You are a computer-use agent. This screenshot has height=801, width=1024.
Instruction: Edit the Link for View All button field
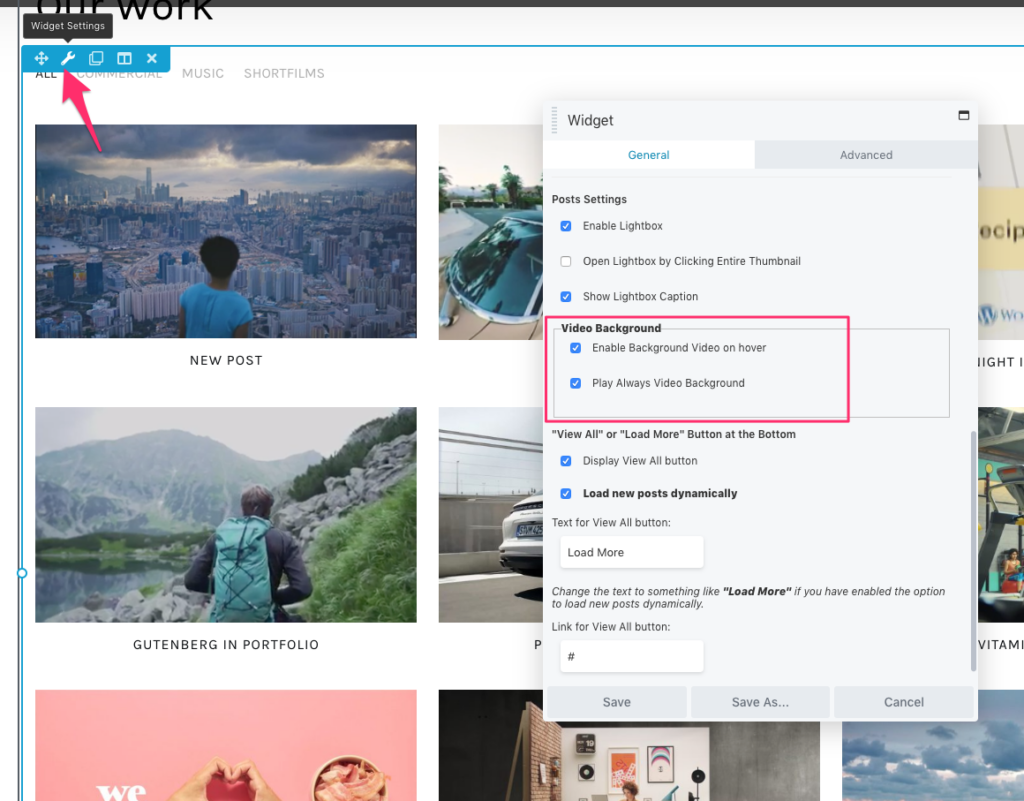point(632,656)
